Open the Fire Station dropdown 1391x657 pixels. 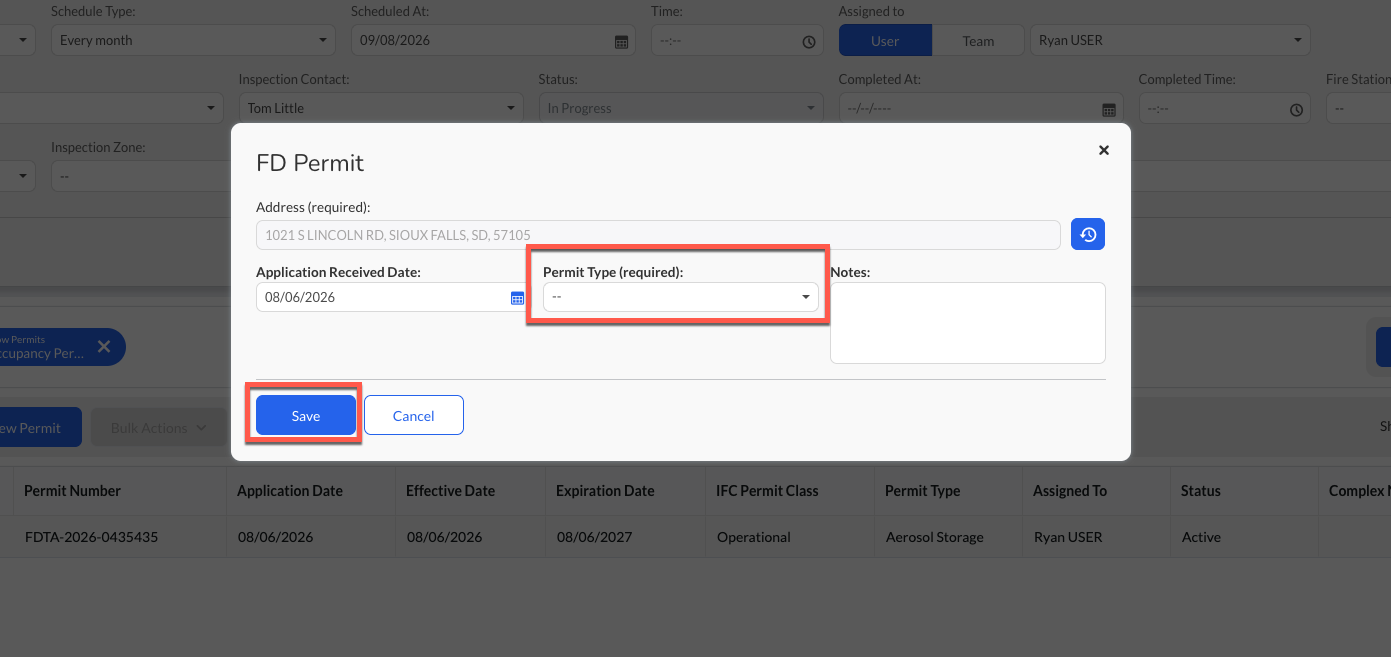[x=1358, y=108]
